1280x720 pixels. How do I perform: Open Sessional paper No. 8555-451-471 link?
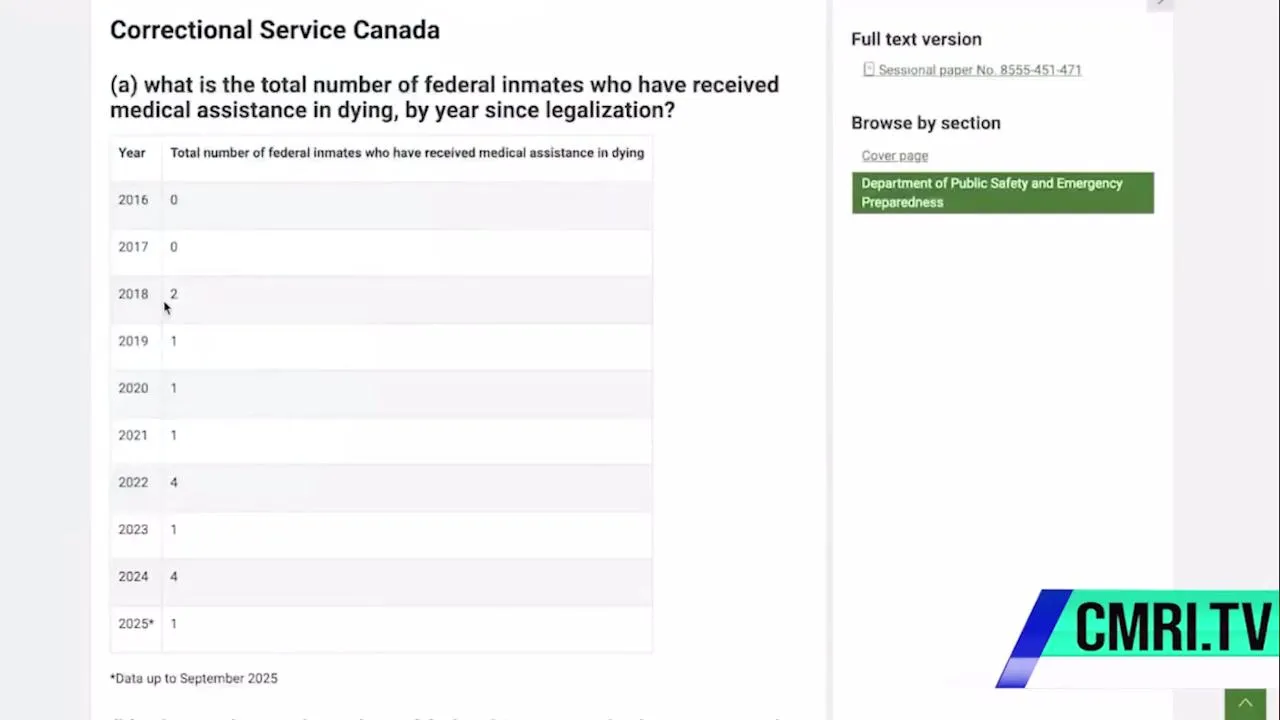click(979, 70)
